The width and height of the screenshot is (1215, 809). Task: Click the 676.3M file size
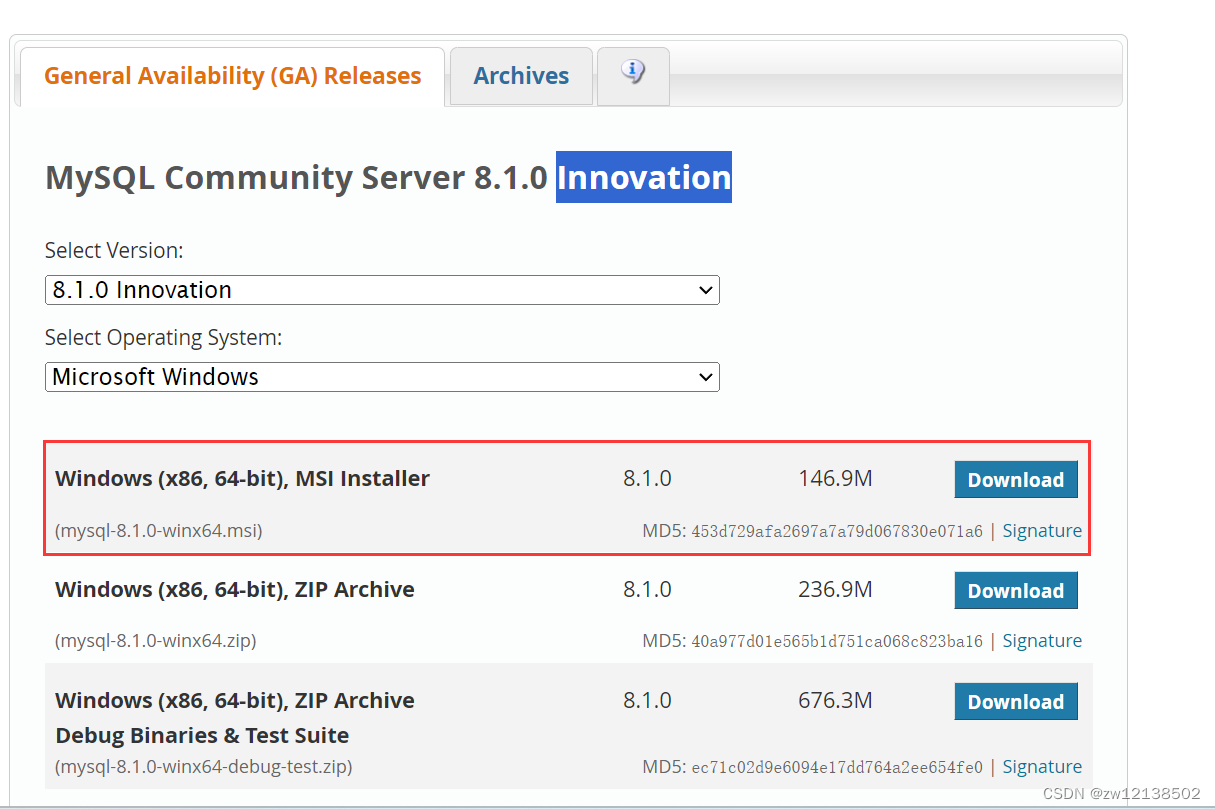point(835,700)
